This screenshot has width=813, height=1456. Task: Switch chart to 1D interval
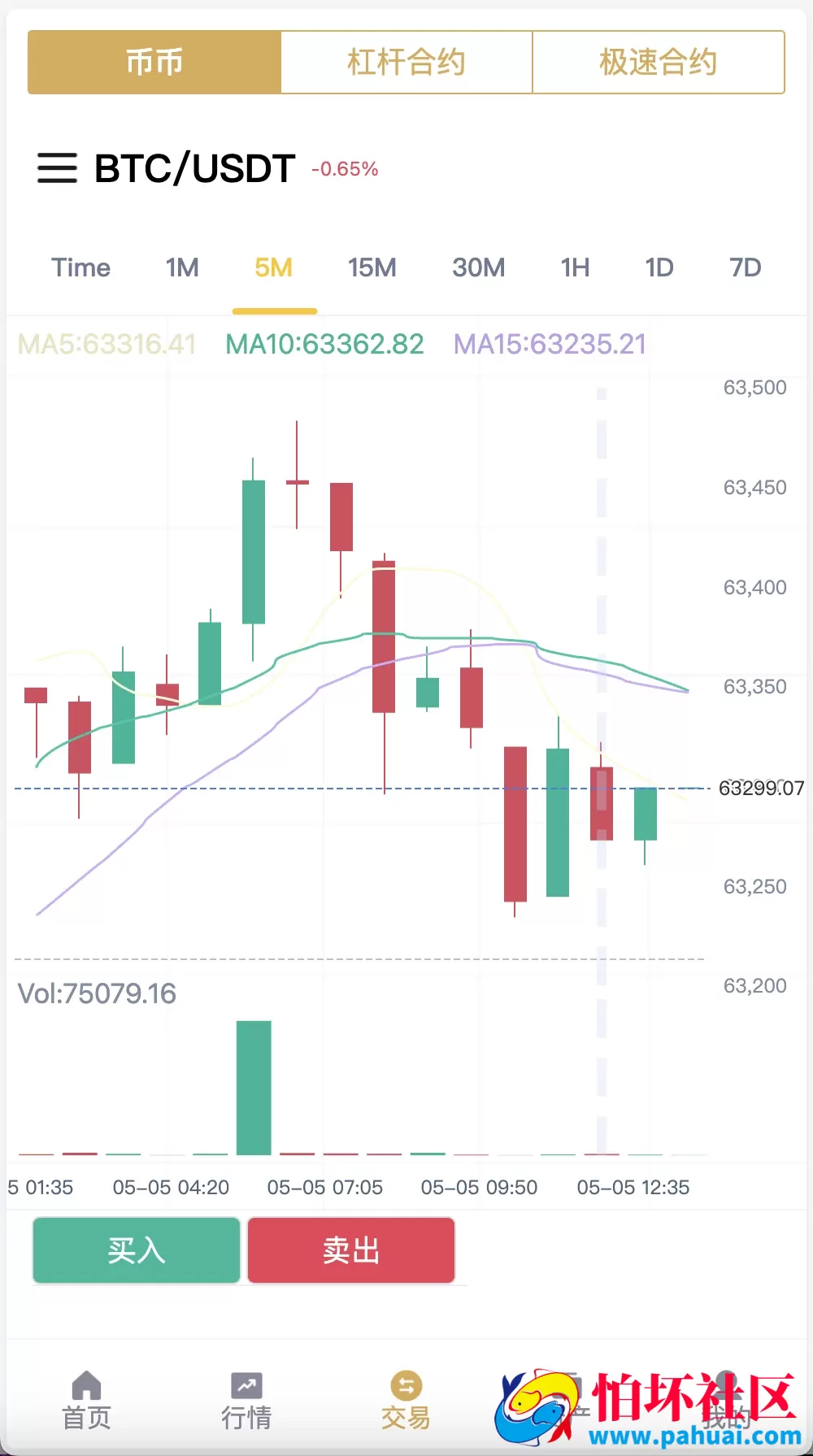click(x=659, y=267)
